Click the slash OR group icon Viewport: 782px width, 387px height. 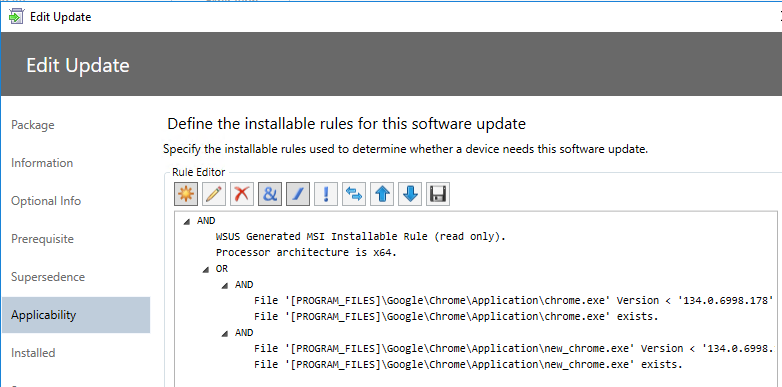(x=298, y=193)
